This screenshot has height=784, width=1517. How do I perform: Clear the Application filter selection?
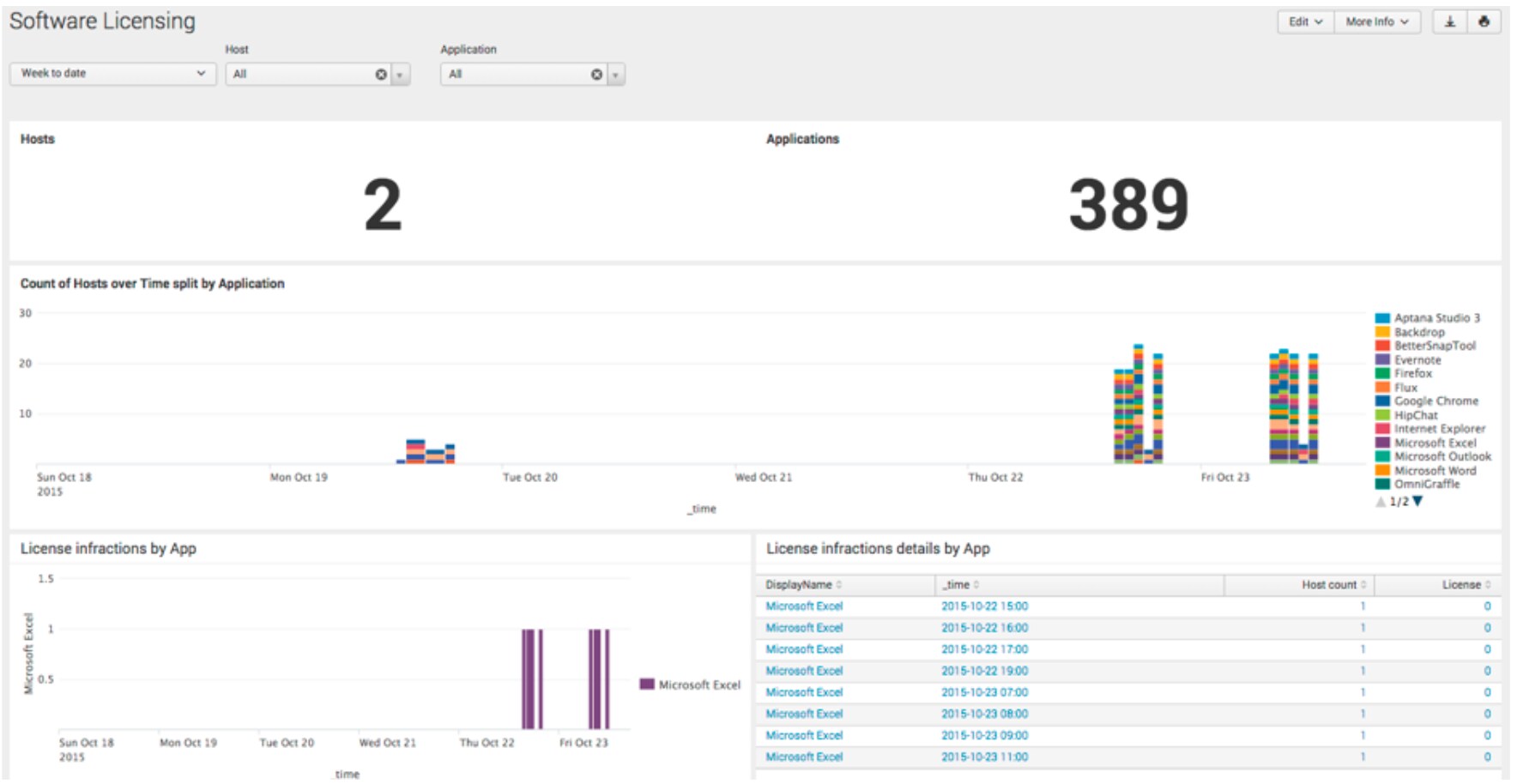[596, 75]
